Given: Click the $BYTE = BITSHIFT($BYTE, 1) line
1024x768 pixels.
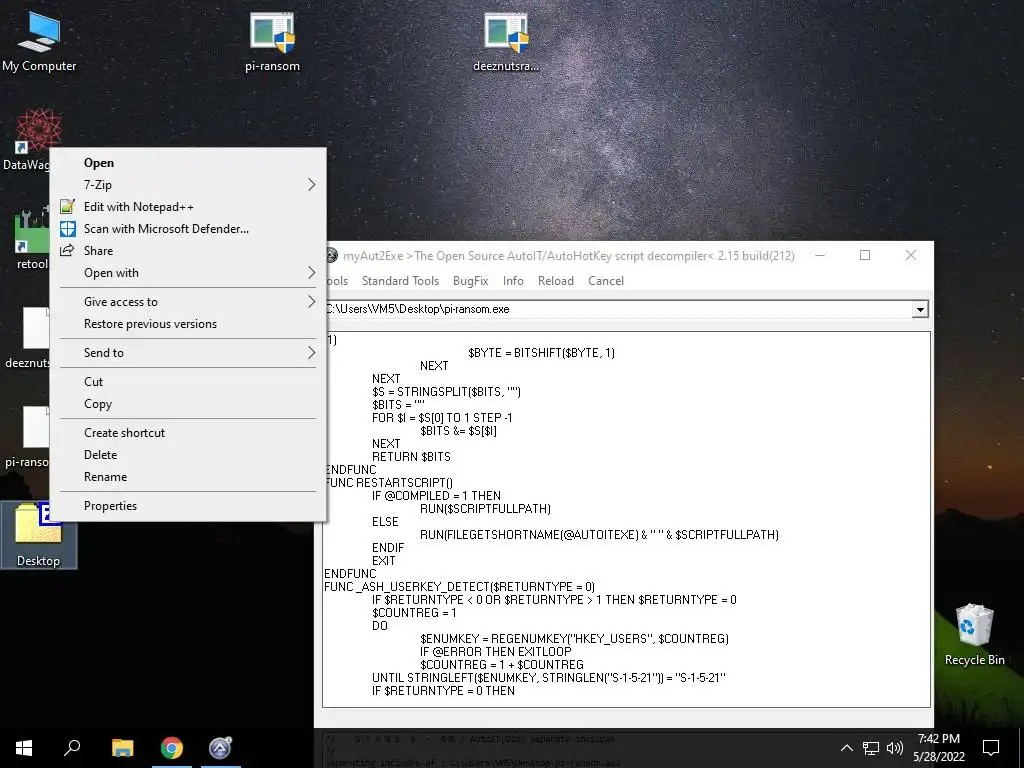Looking at the screenshot, I should tap(541, 353).
